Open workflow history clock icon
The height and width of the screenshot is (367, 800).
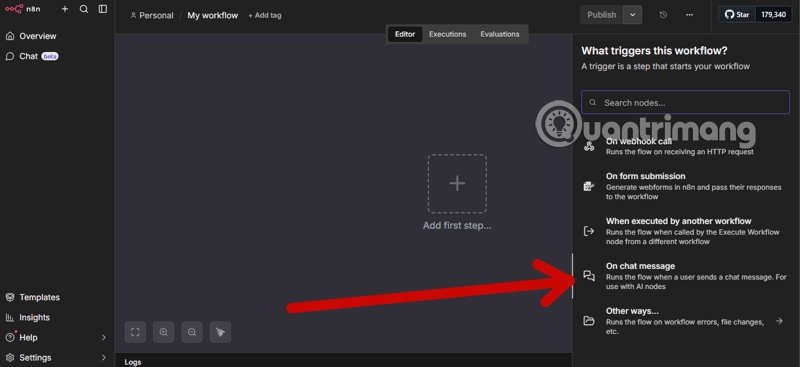coord(663,15)
